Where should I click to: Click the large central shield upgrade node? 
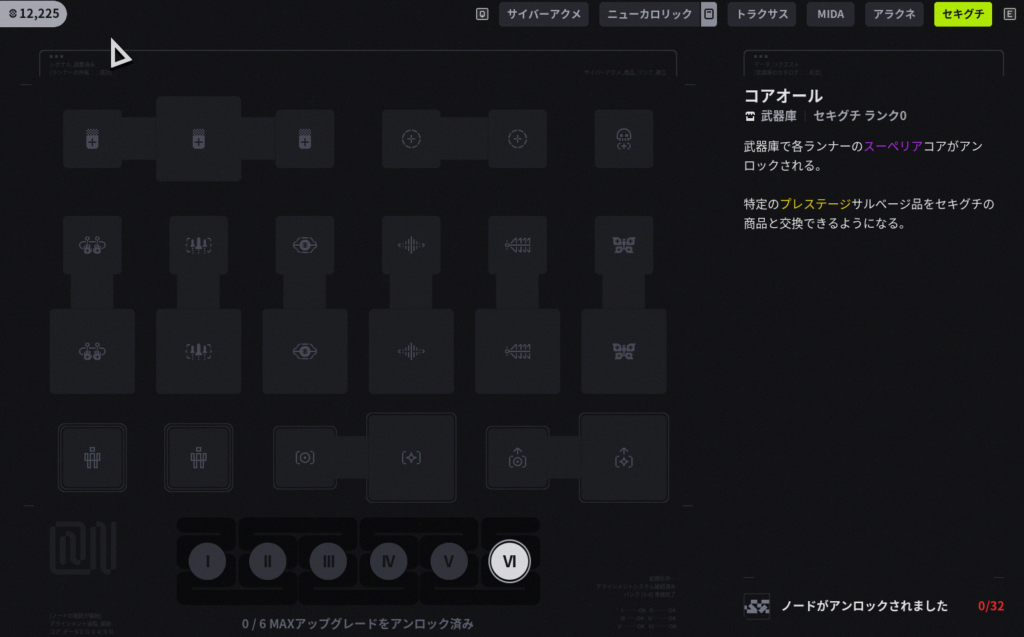(x=198, y=139)
